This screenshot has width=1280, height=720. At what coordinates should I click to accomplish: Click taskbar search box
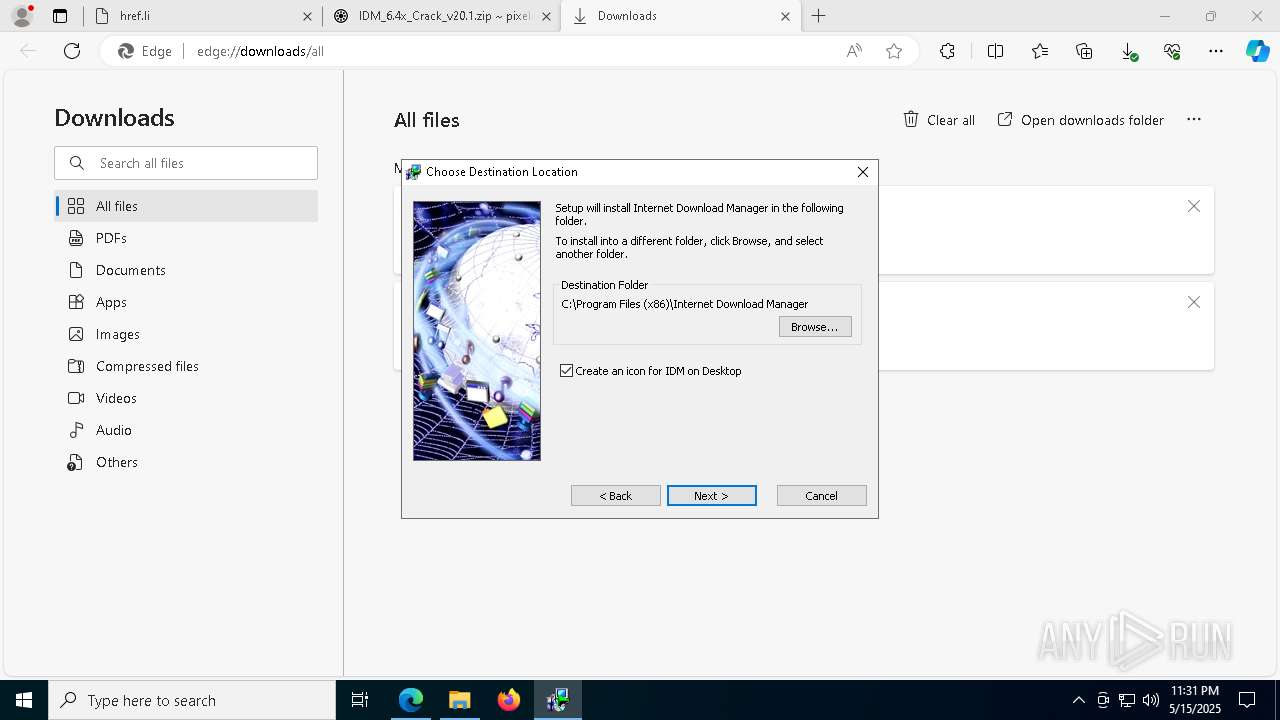point(192,700)
